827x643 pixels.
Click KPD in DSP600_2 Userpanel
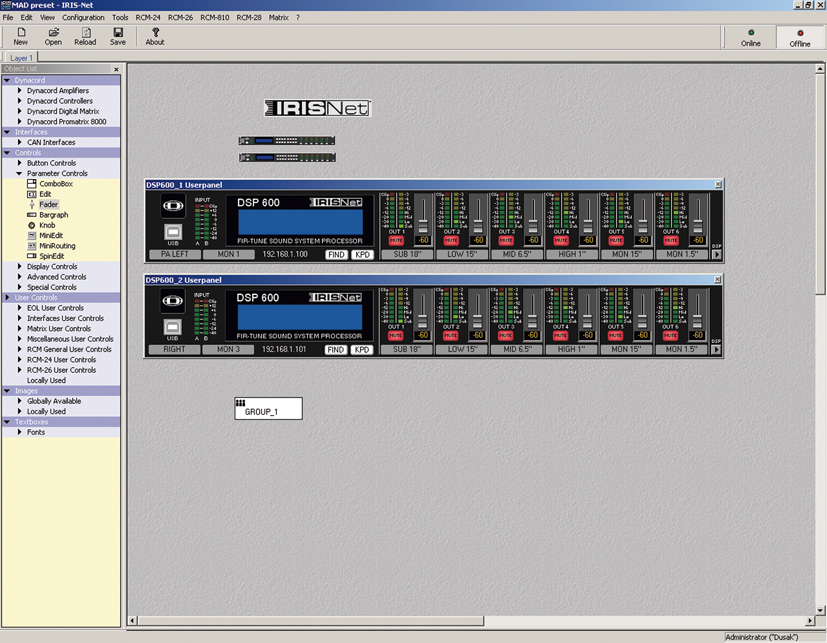[362, 350]
